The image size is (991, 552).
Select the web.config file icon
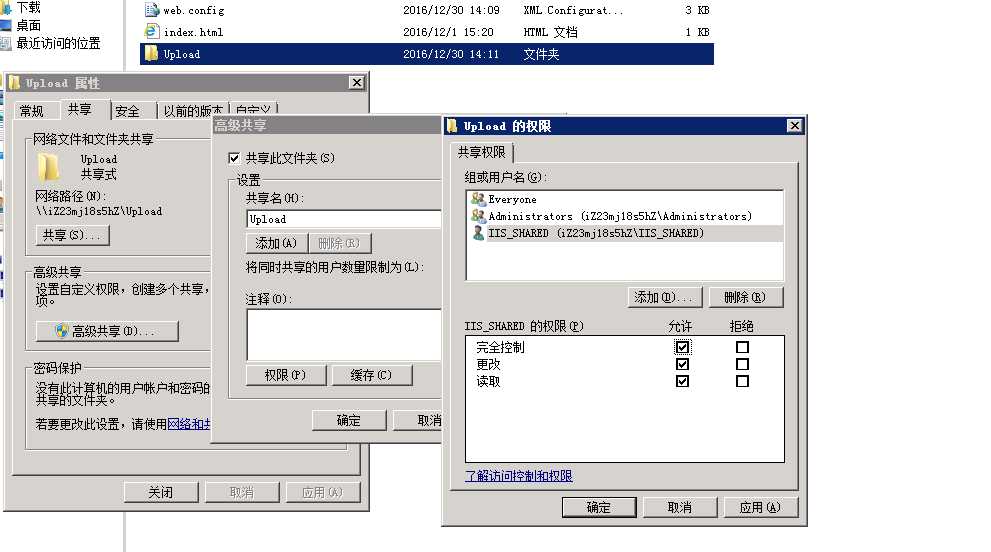click(x=152, y=10)
